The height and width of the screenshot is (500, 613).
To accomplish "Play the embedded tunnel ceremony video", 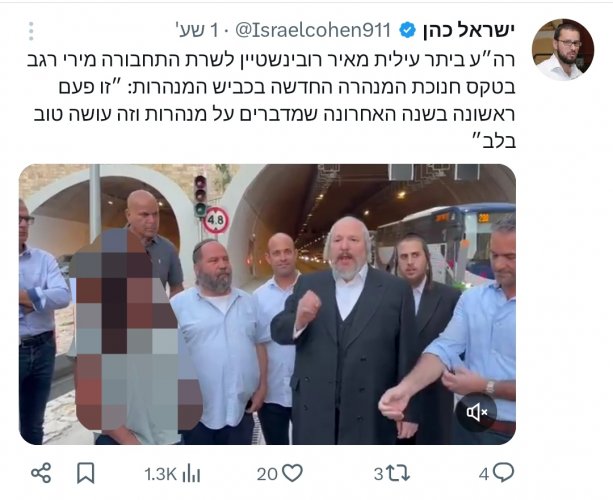I will (267, 304).
